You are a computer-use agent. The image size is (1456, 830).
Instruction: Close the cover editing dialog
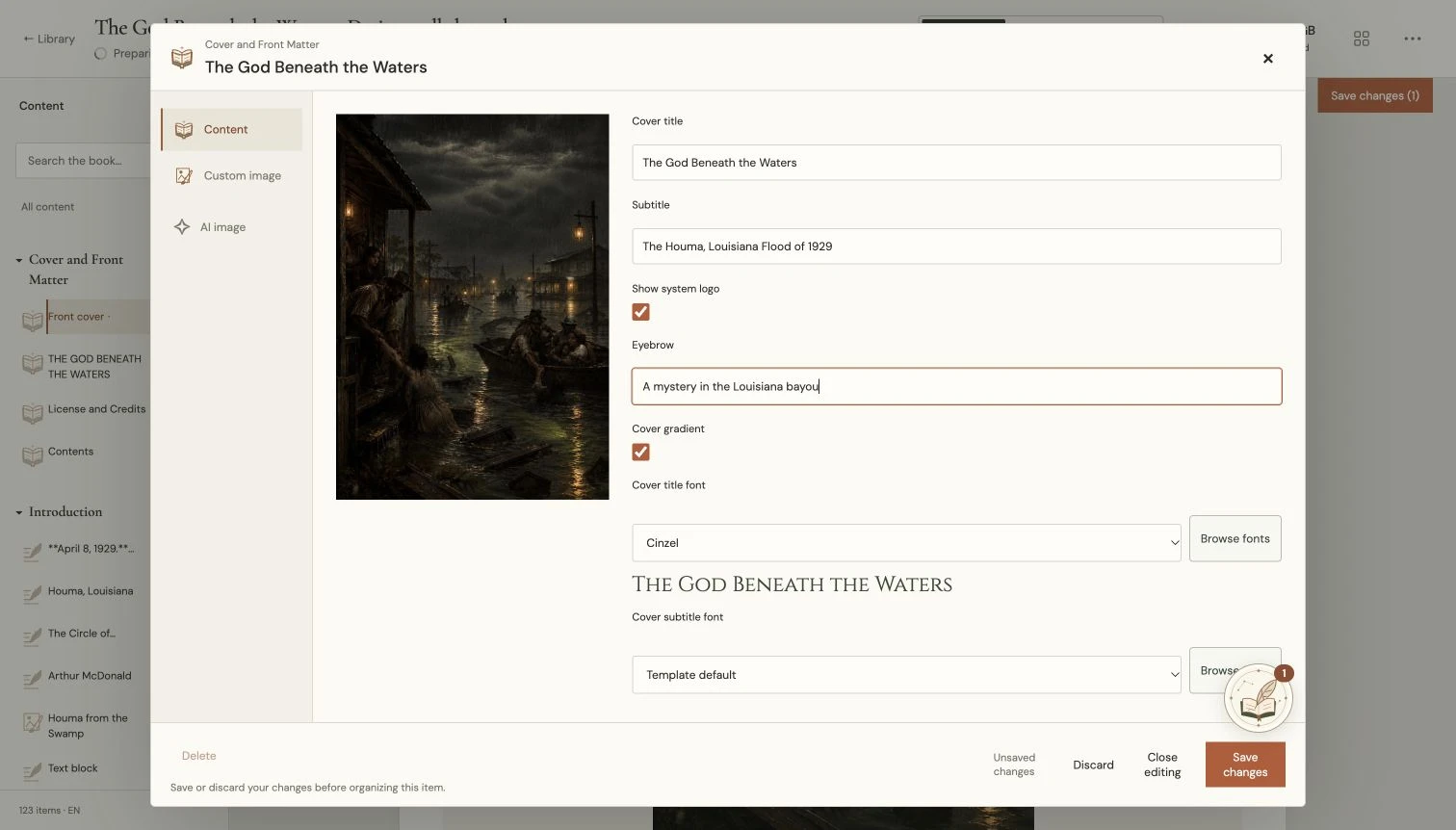pos(1268,59)
